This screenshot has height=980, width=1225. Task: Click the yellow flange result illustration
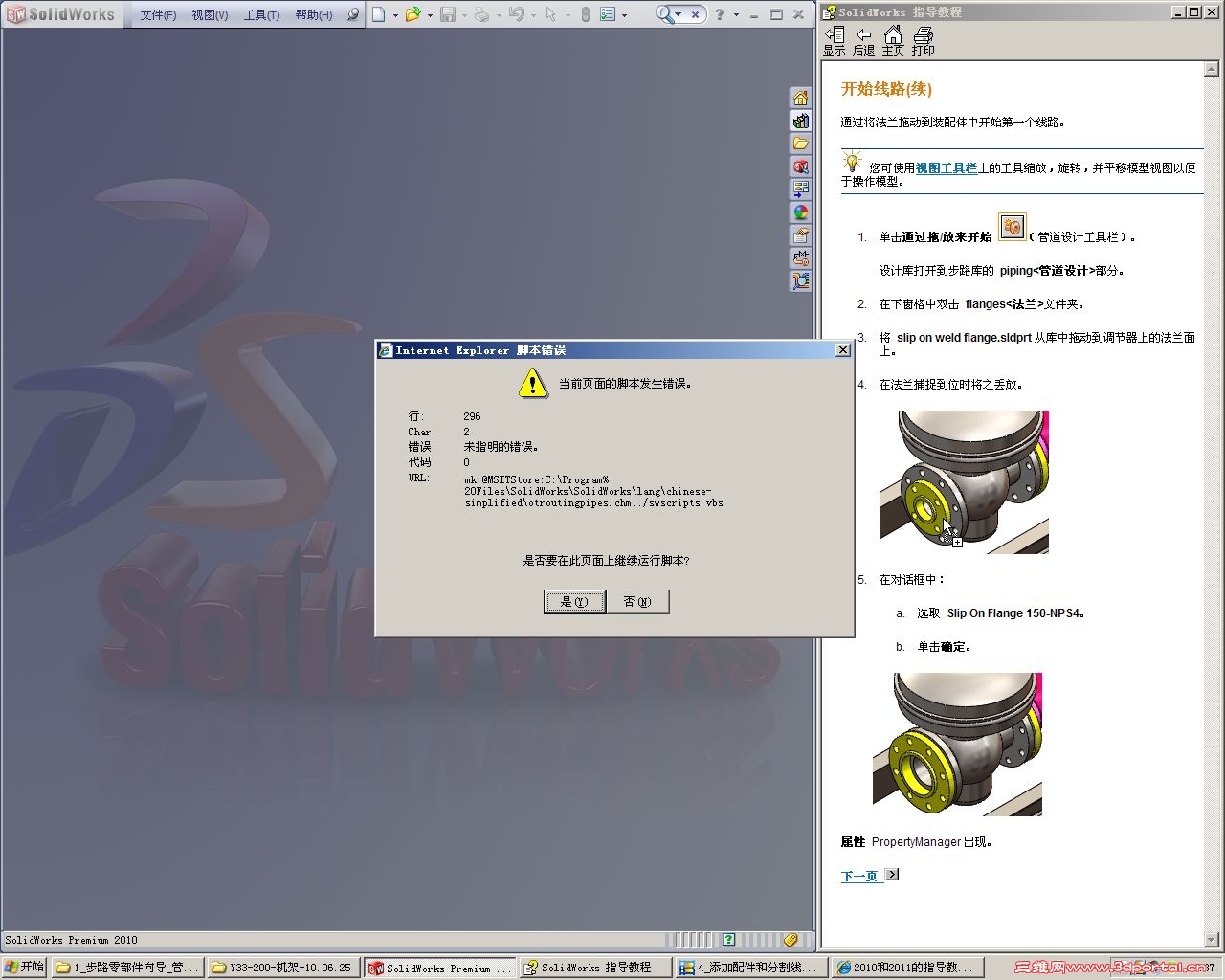click(957, 745)
